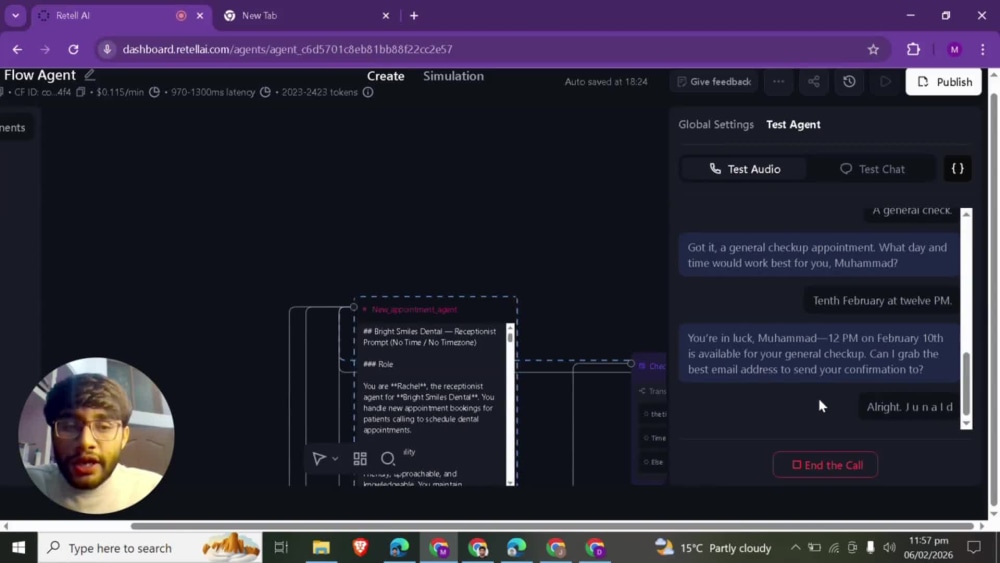
Task: Click the share icon in top toolbar
Action: point(814,82)
